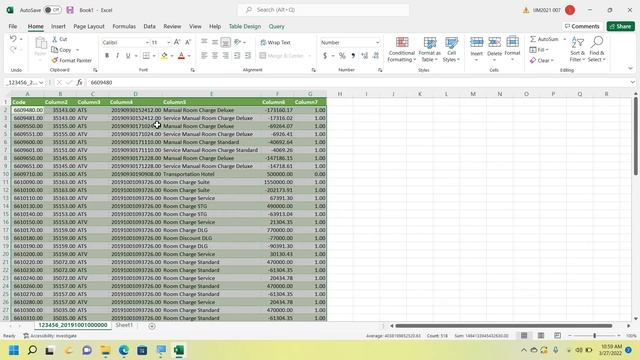Collapse the ribbon with the chevron
The width and height of the screenshot is (640, 360).
pyautogui.click(x=630, y=69)
